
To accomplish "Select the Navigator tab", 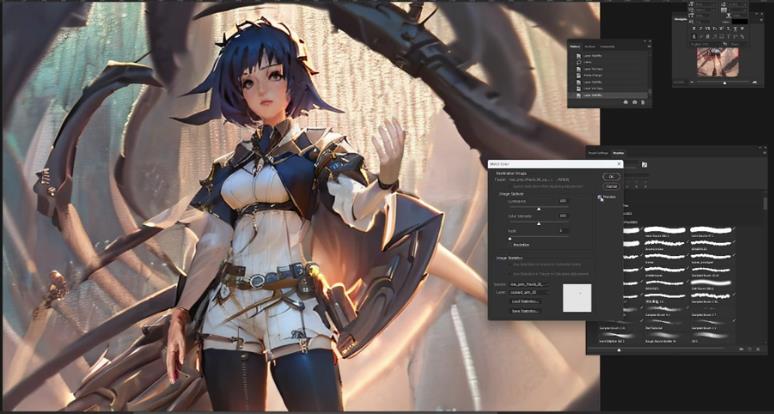I will pyautogui.click(x=680, y=19).
